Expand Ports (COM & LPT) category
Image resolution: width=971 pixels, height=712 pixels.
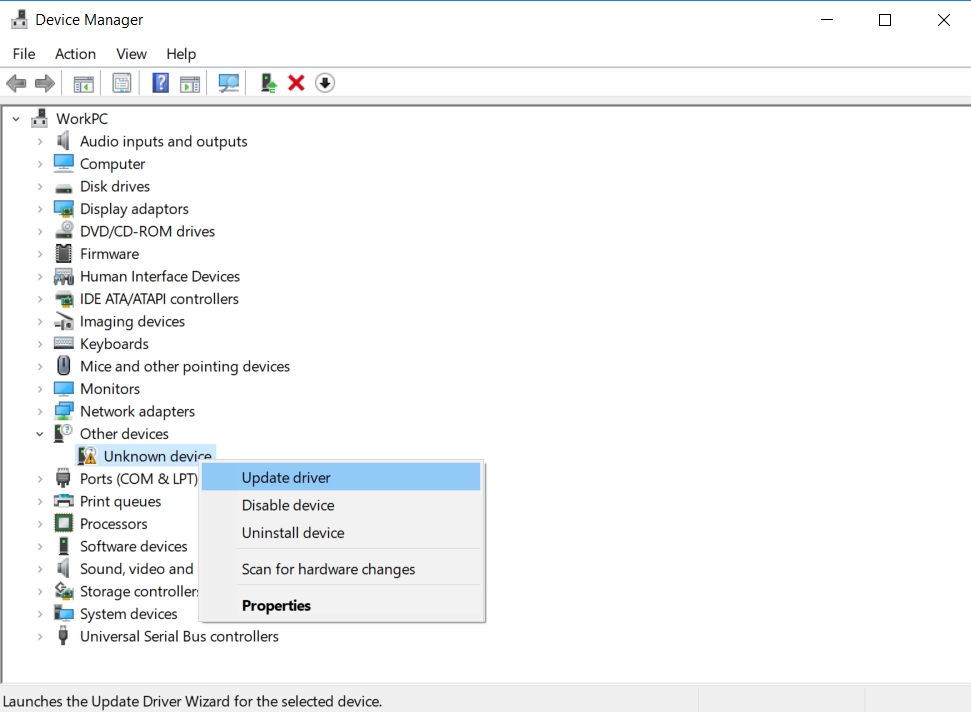(40, 479)
